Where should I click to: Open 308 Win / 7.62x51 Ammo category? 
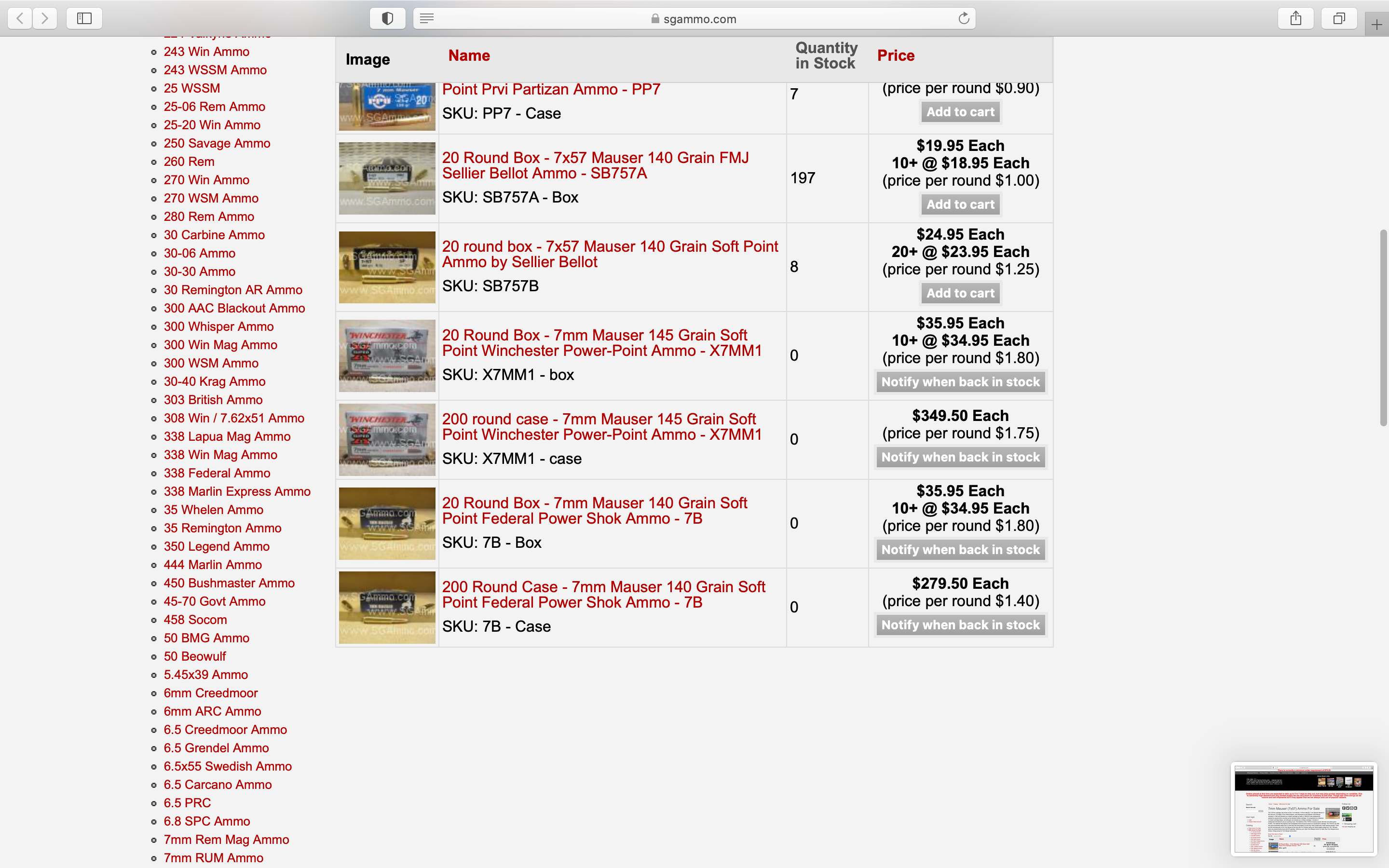234,418
